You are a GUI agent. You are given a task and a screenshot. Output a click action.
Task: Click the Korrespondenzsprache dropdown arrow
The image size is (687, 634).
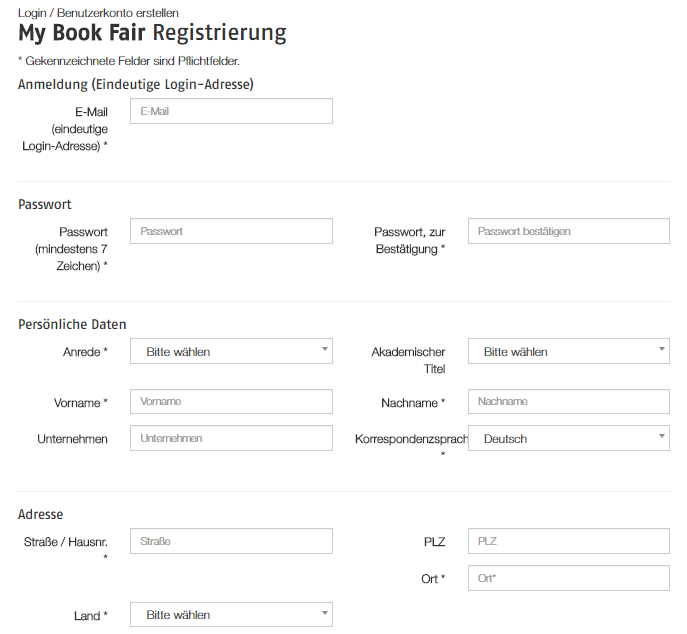[662, 436]
